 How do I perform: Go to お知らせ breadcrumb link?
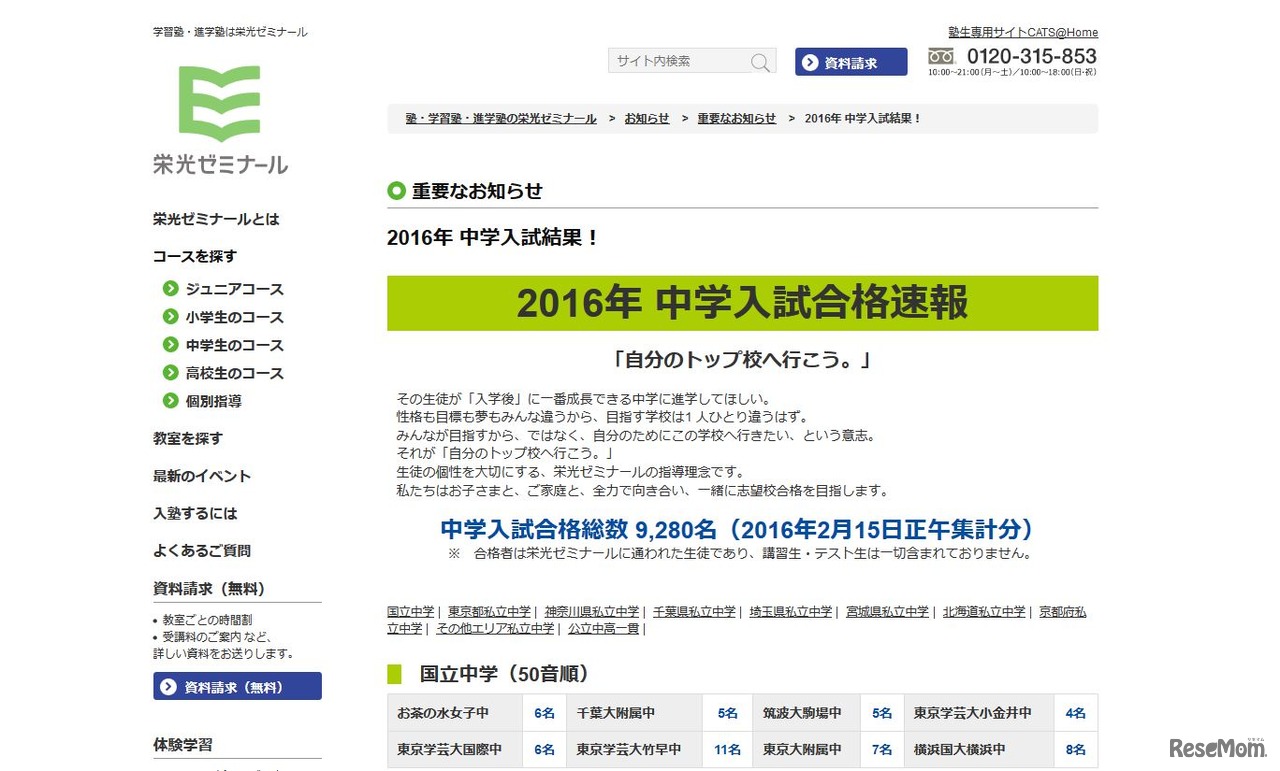point(647,118)
